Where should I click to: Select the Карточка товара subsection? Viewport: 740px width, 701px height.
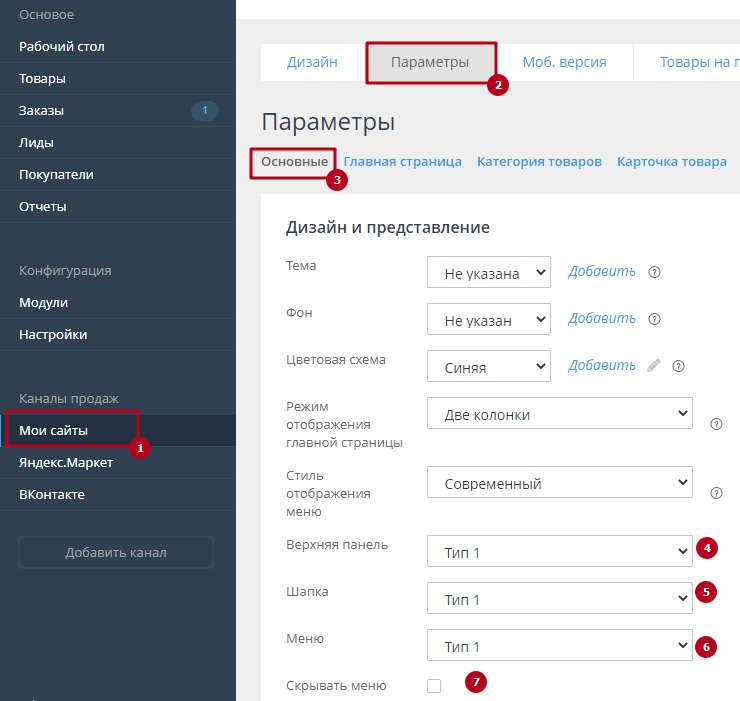tap(671, 161)
